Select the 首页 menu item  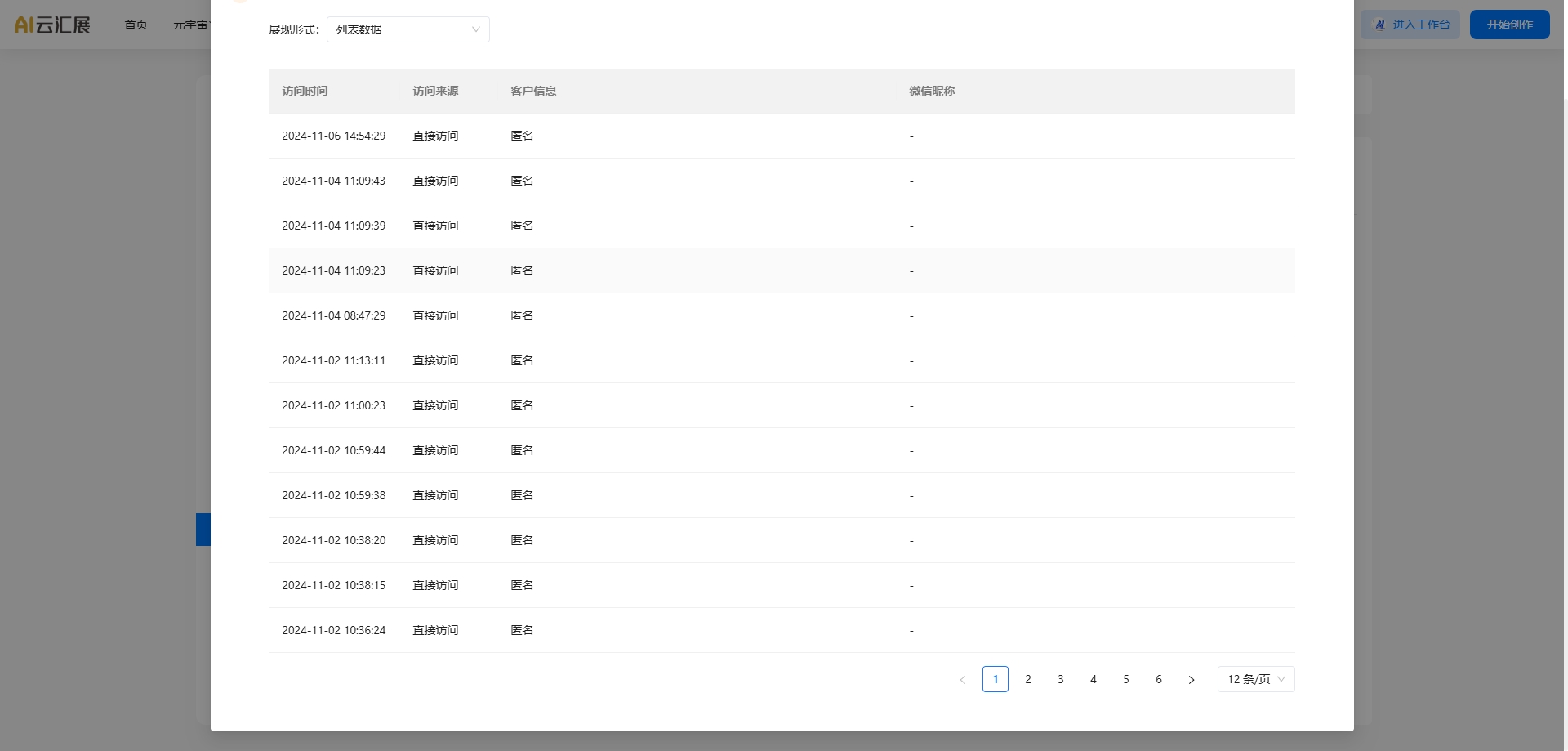click(136, 25)
